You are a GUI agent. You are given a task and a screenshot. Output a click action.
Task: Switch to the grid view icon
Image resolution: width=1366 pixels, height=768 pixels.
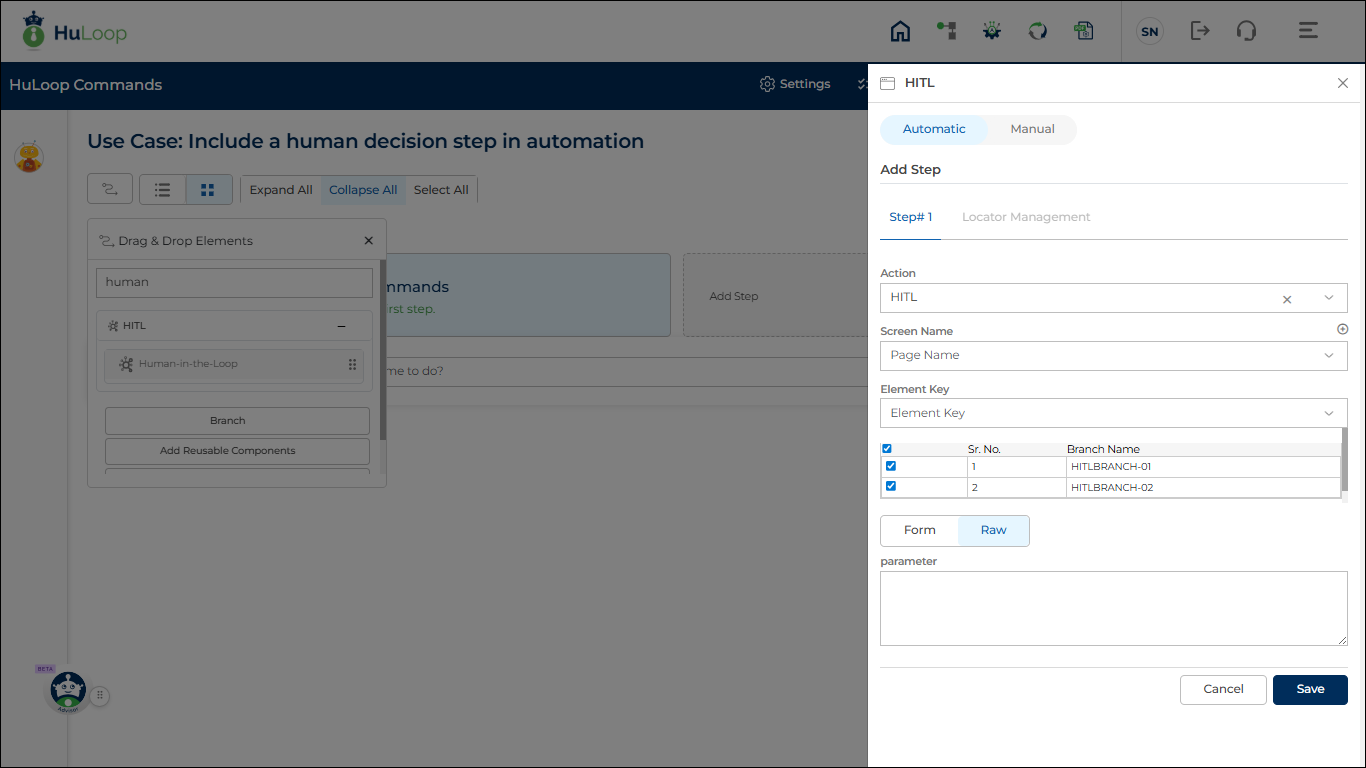click(208, 190)
